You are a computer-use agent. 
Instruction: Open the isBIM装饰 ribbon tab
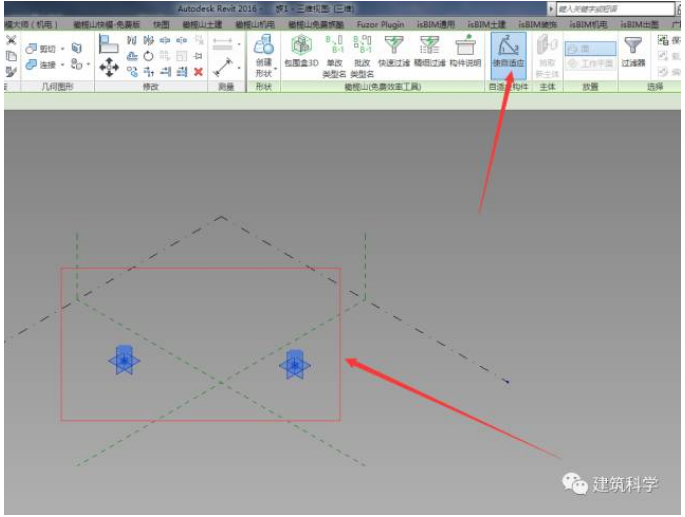(538, 24)
